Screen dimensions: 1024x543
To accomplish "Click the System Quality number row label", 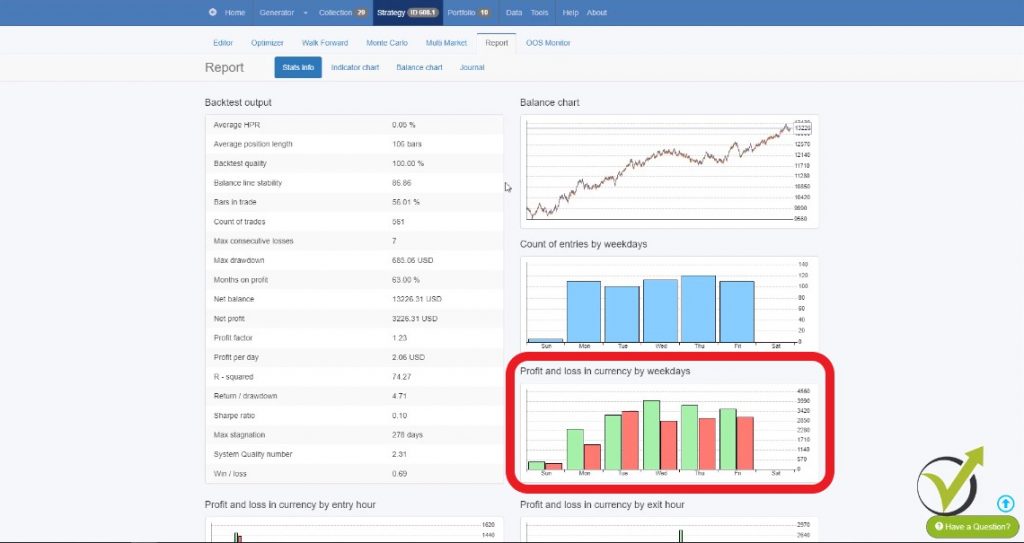I will [x=253, y=454].
